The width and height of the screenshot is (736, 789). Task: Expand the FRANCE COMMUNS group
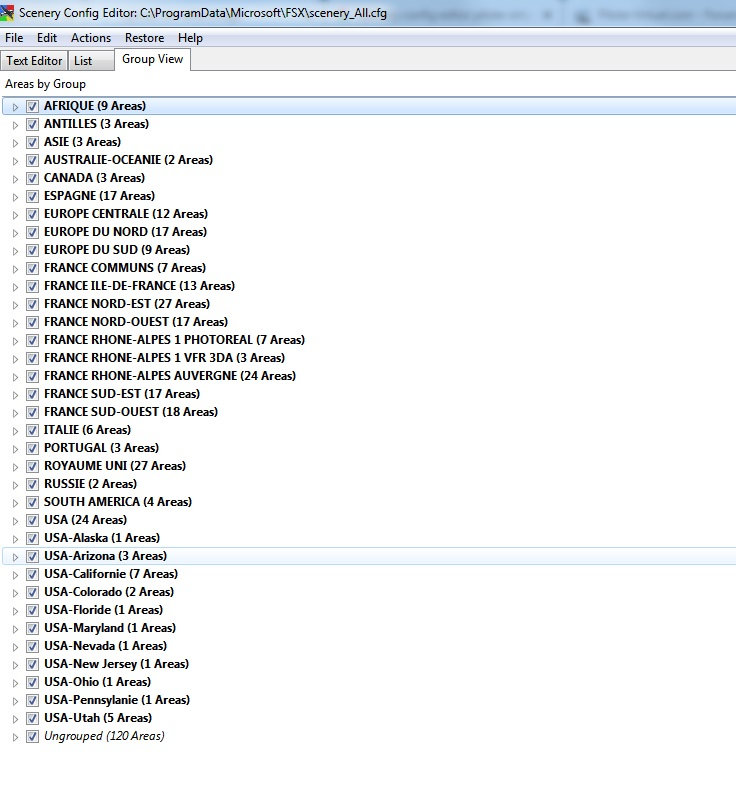click(15, 269)
